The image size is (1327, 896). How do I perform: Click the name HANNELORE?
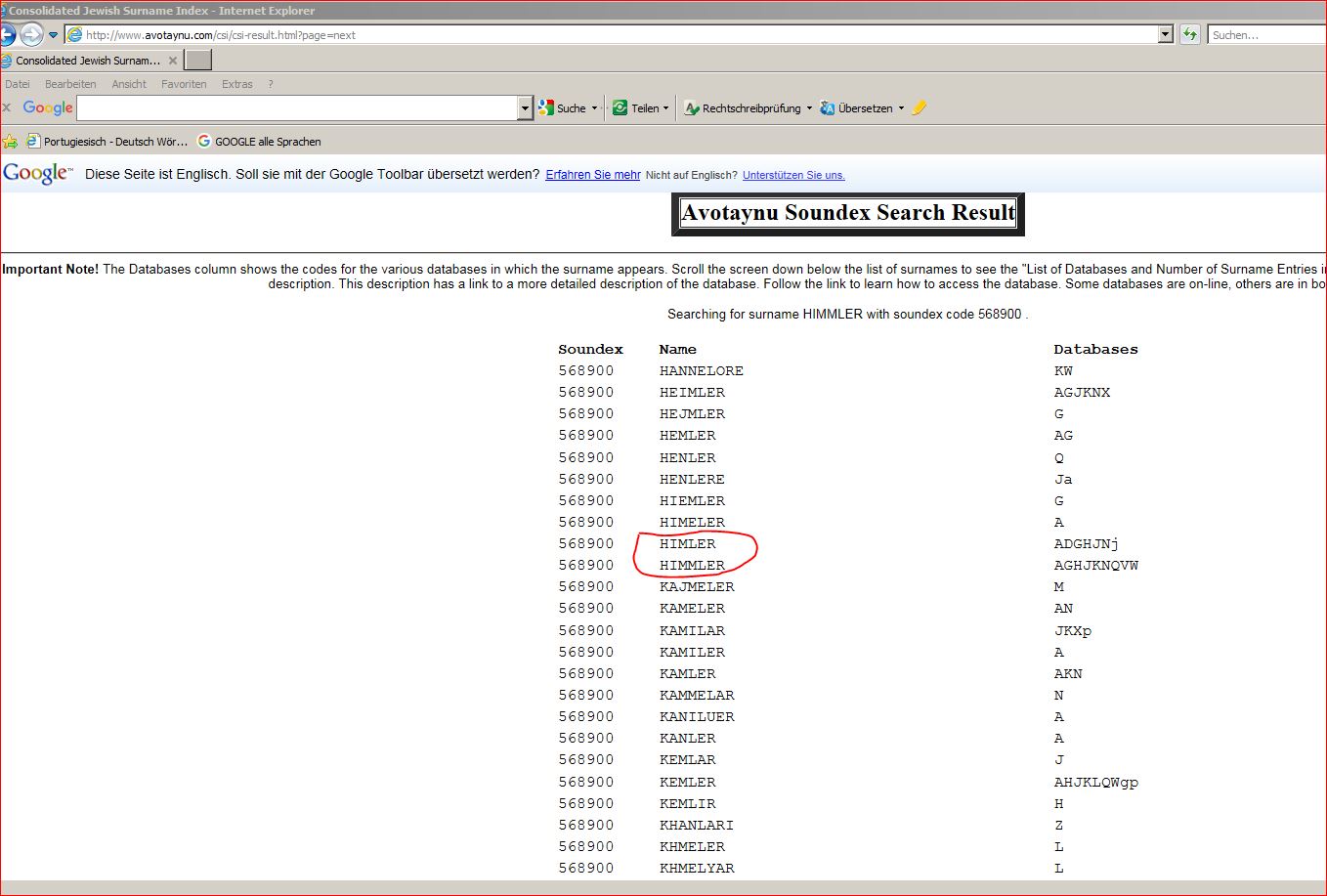[x=702, y=371]
